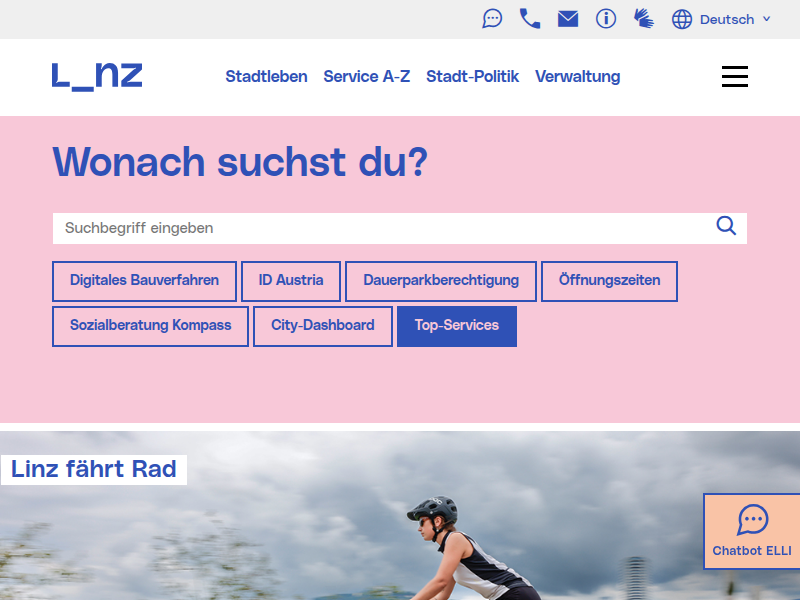
Task: Open the Stadtleben menu item
Action: tap(266, 77)
